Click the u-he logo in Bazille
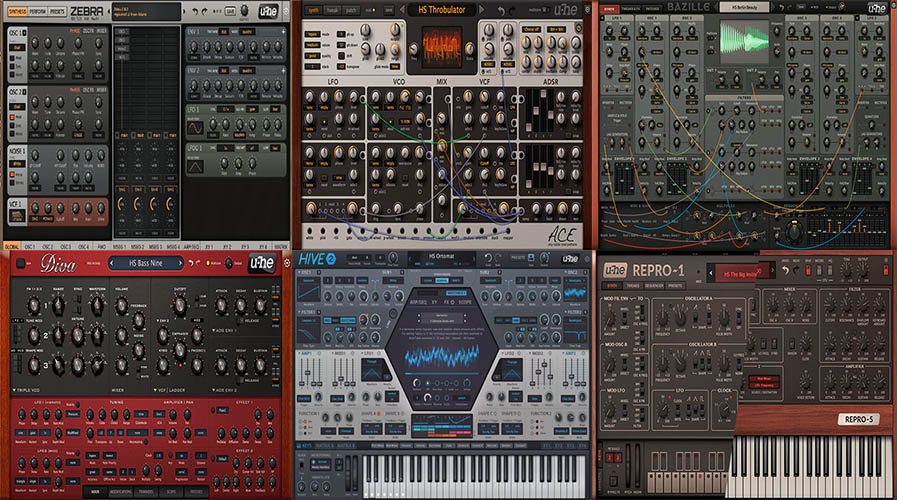 [876, 8]
